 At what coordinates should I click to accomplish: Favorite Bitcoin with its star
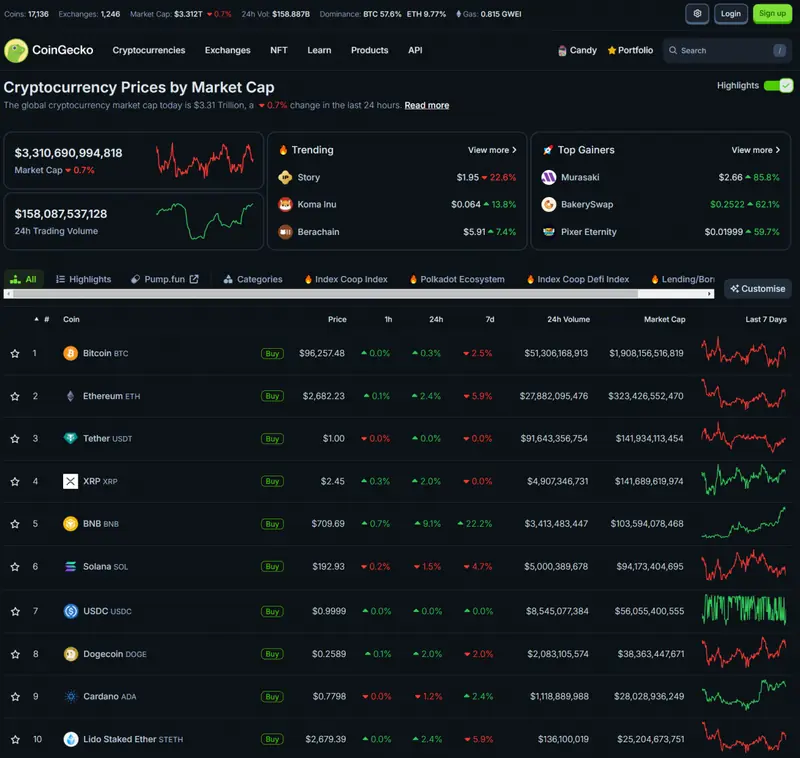click(x=15, y=353)
